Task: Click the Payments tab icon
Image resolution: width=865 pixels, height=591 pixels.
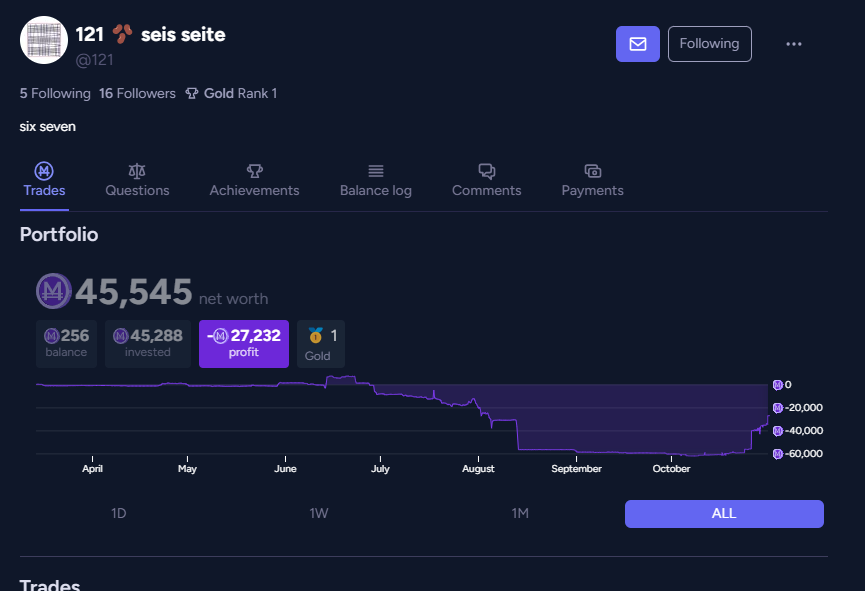Action: 592,171
